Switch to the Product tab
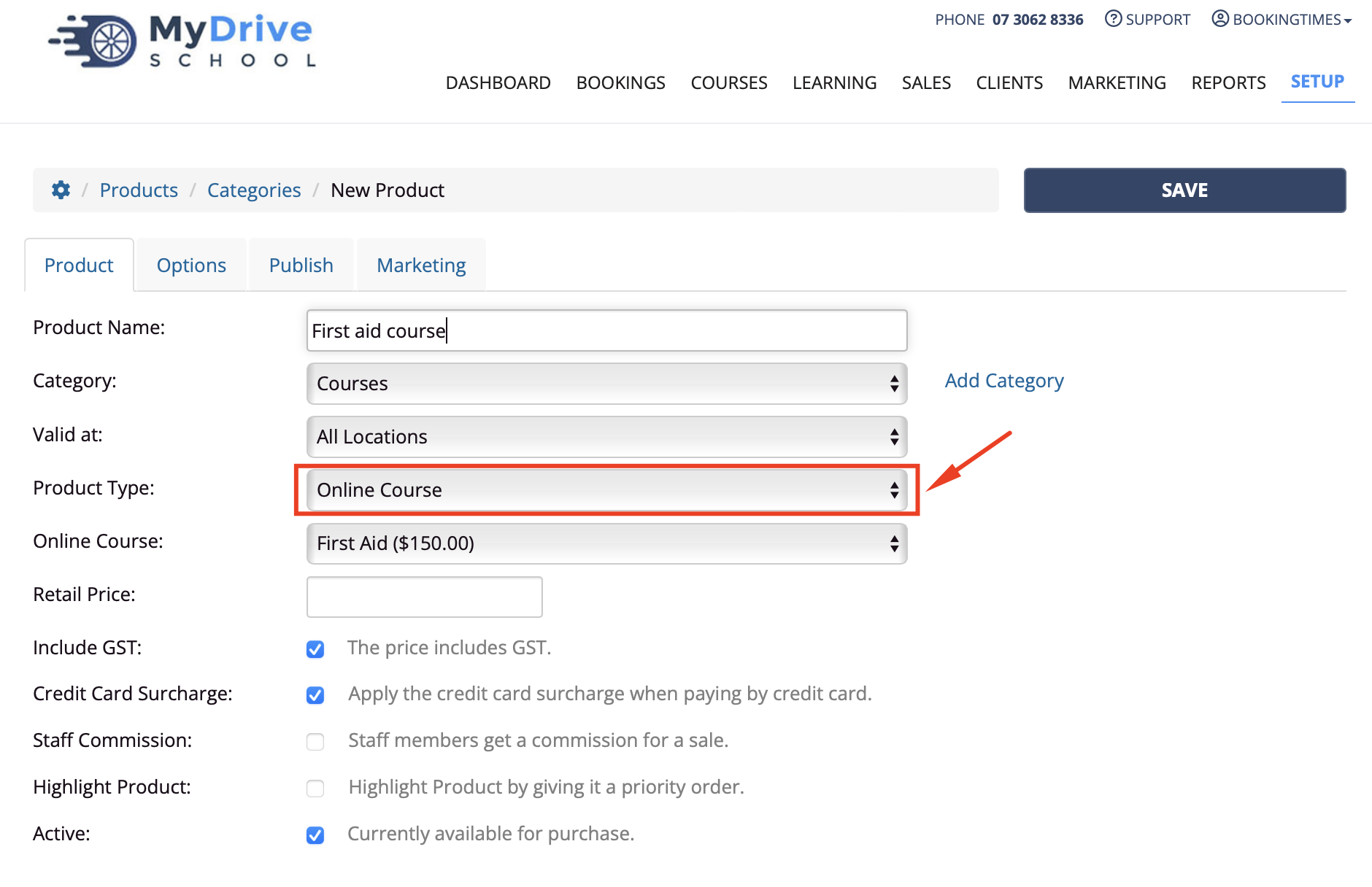 pos(79,265)
